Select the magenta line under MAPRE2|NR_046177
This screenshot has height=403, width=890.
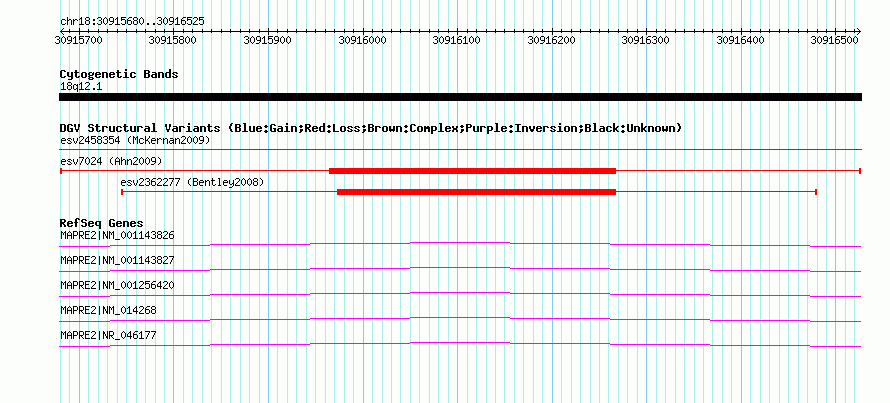click(460, 345)
